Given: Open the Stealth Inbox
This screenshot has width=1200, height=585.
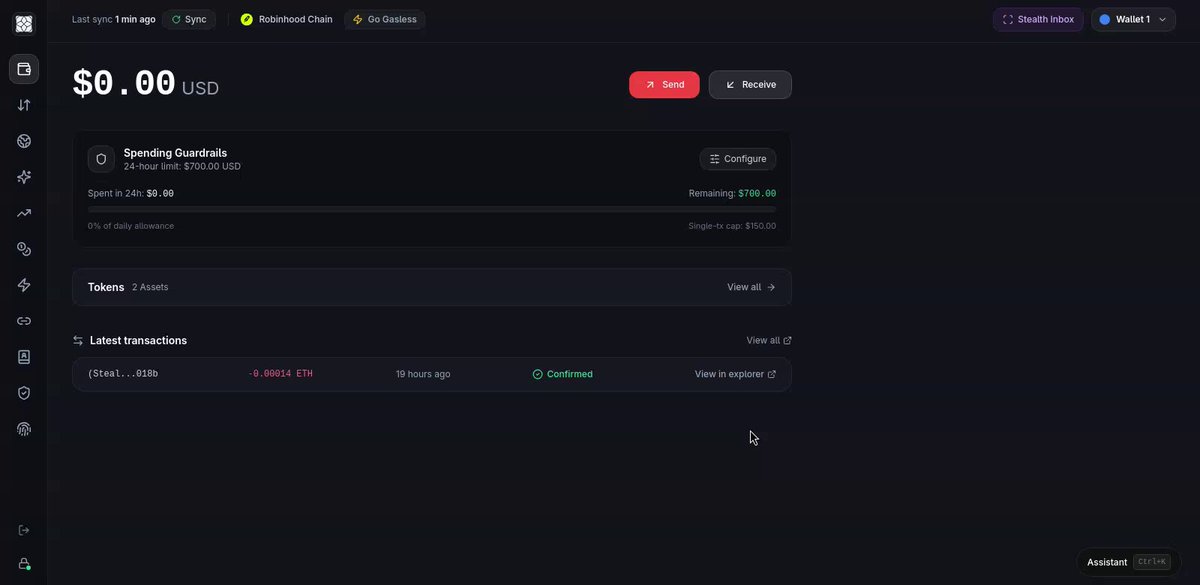Looking at the screenshot, I should click(x=1038, y=19).
